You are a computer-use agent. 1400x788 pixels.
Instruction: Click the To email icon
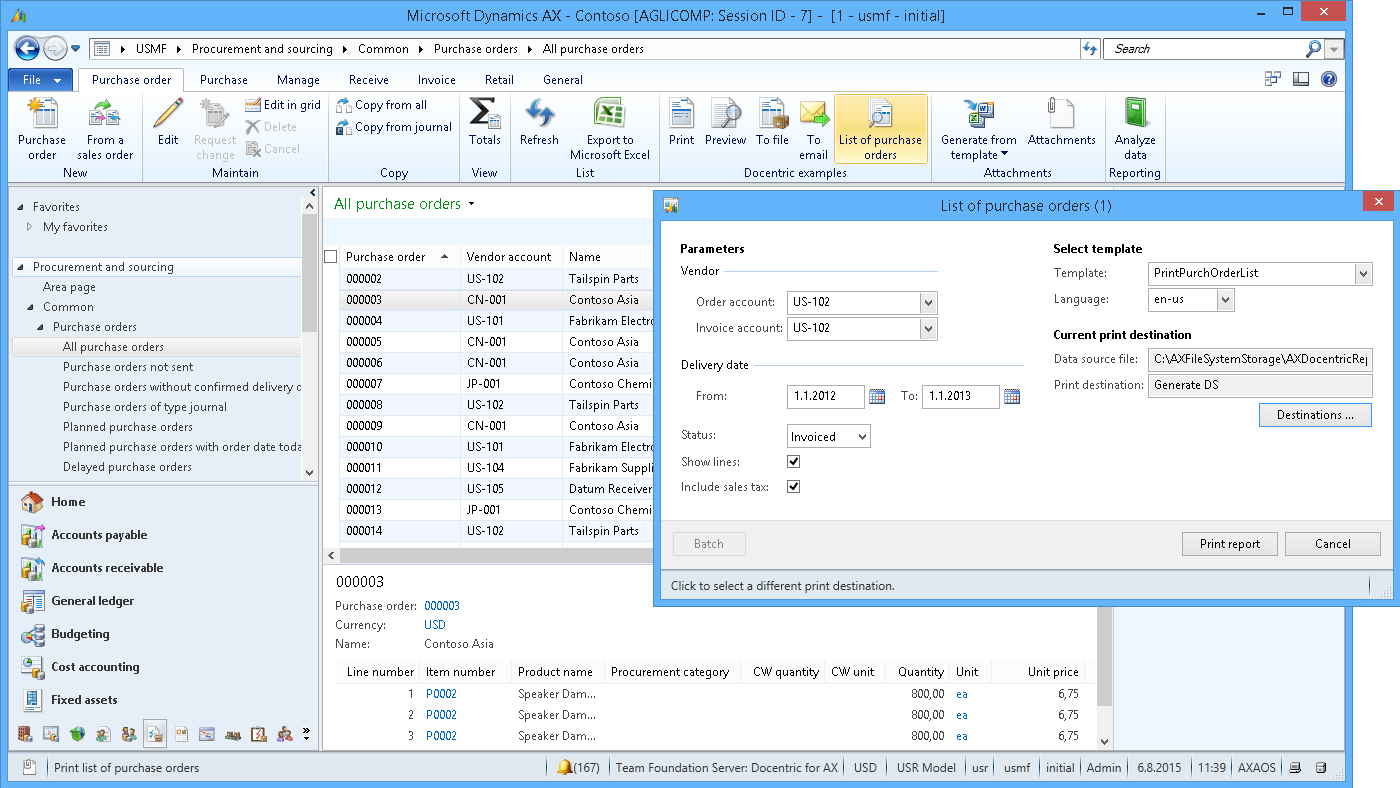pos(814,113)
